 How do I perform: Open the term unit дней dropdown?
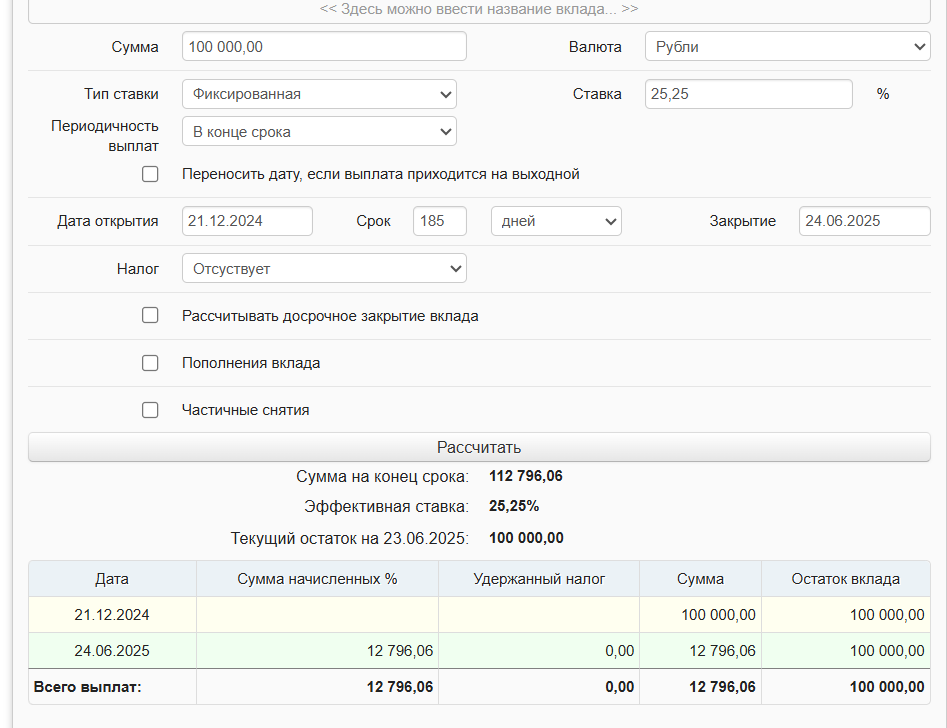point(556,221)
